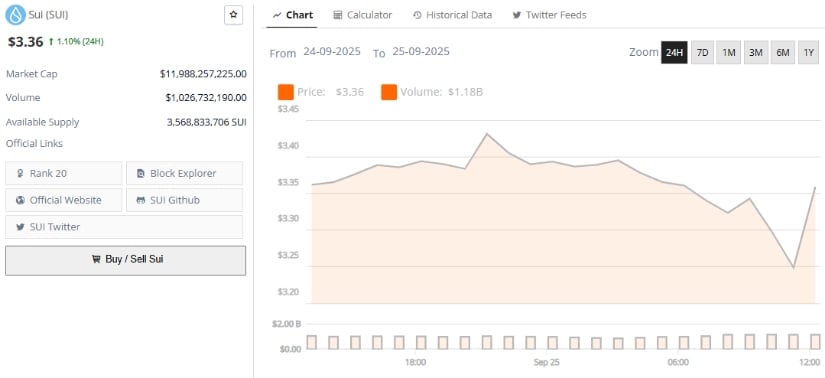
Task: Click the Sui coin logo icon
Action: tap(15, 15)
